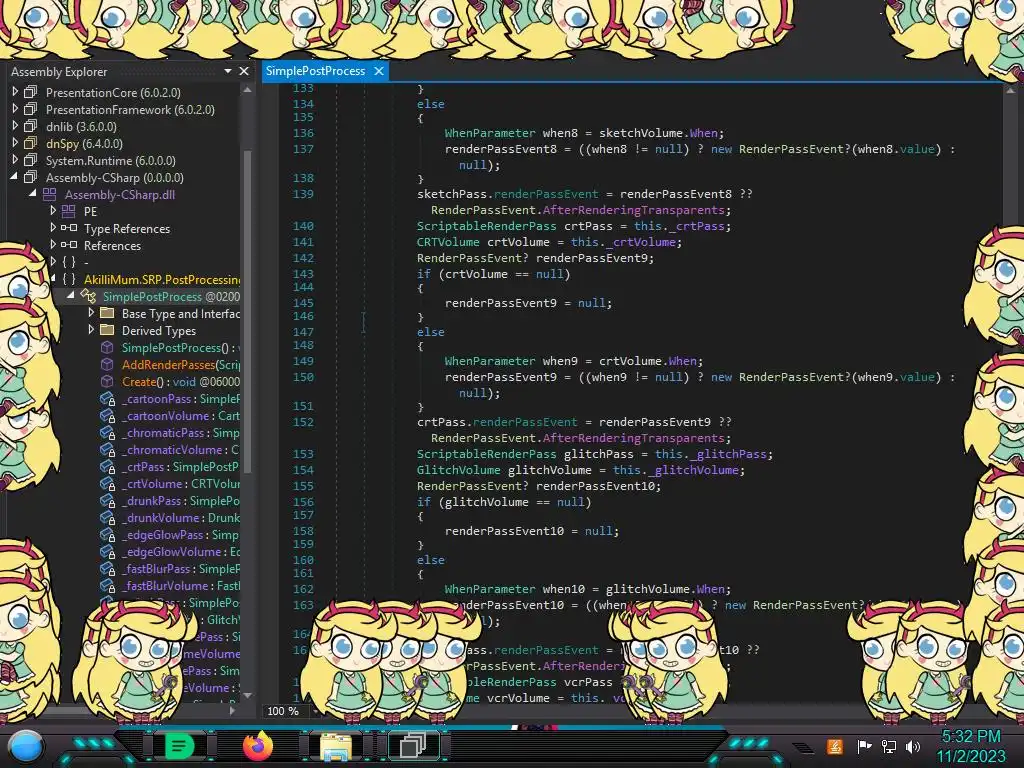Click CRTVolume type on line 141
The image size is (1024, 768).
click(448, 242)
